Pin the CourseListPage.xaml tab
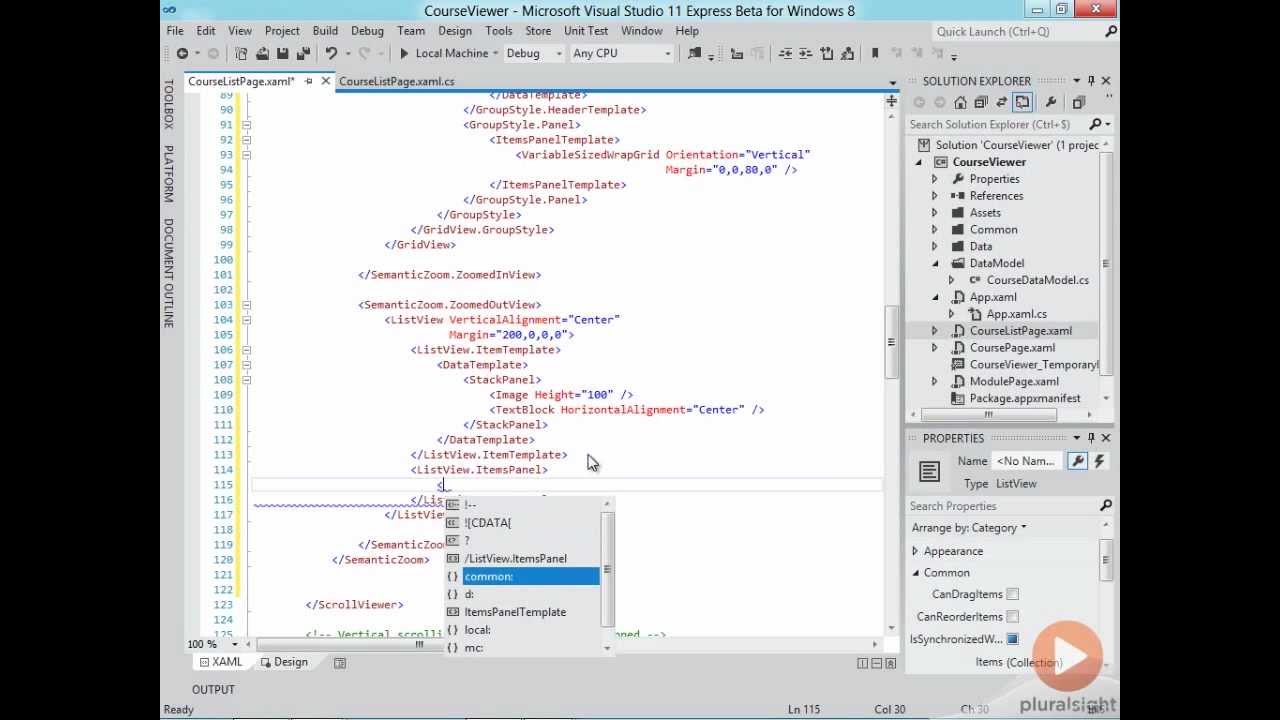This screenshot has height=720, width=1280. coord(308,81)
